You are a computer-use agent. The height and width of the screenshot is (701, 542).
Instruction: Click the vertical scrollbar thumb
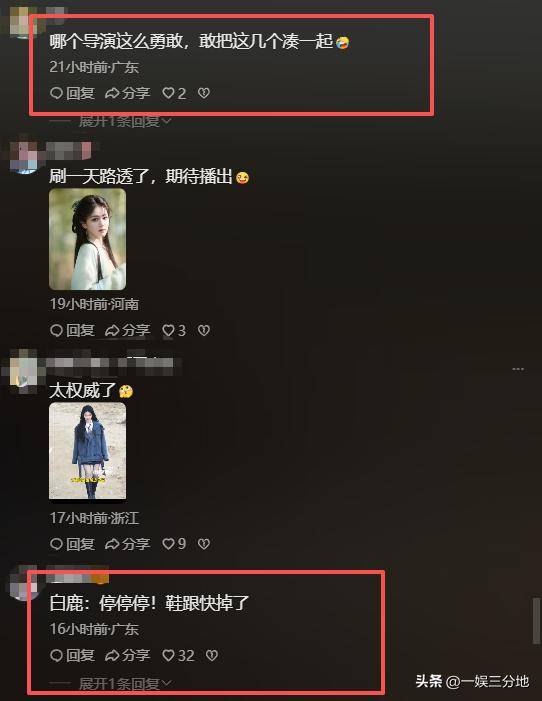pyautogui.click(x=536, y=621)
